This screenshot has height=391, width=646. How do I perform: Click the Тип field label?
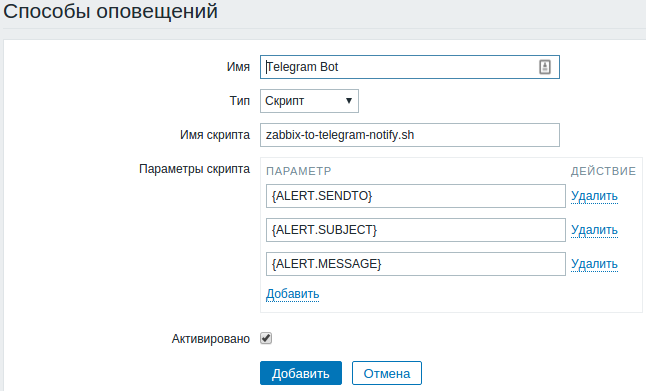click(240, 101)
